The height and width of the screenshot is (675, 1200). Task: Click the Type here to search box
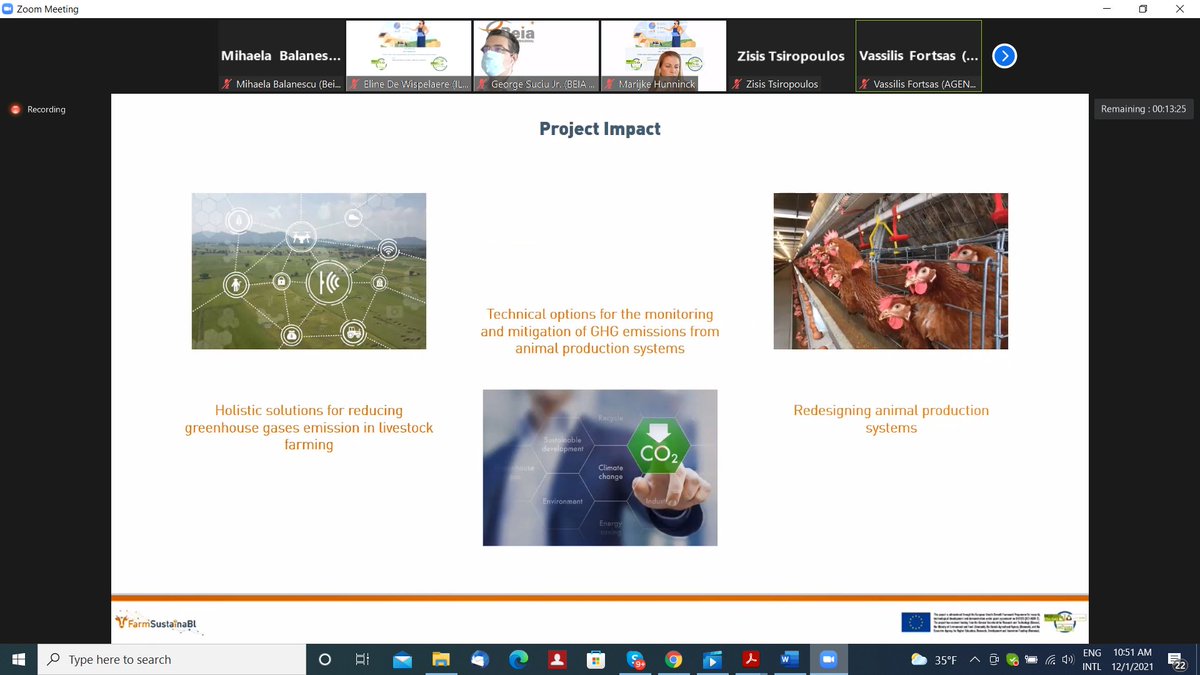point(170,659)
